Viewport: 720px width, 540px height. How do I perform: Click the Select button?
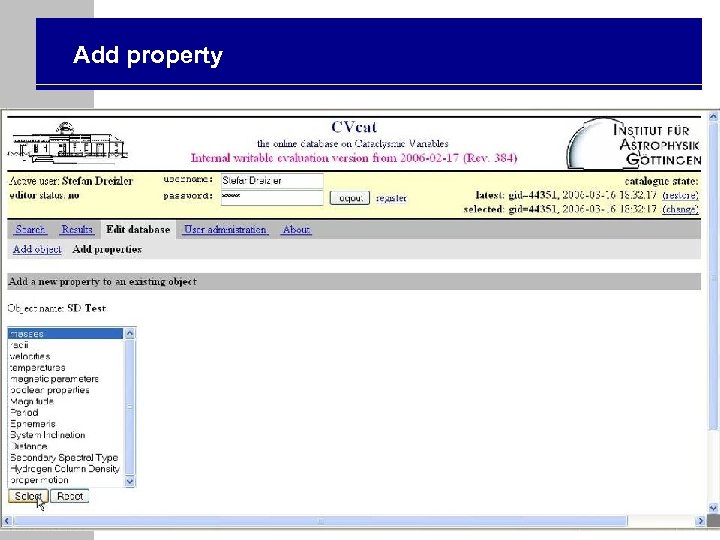pos(28,496)
